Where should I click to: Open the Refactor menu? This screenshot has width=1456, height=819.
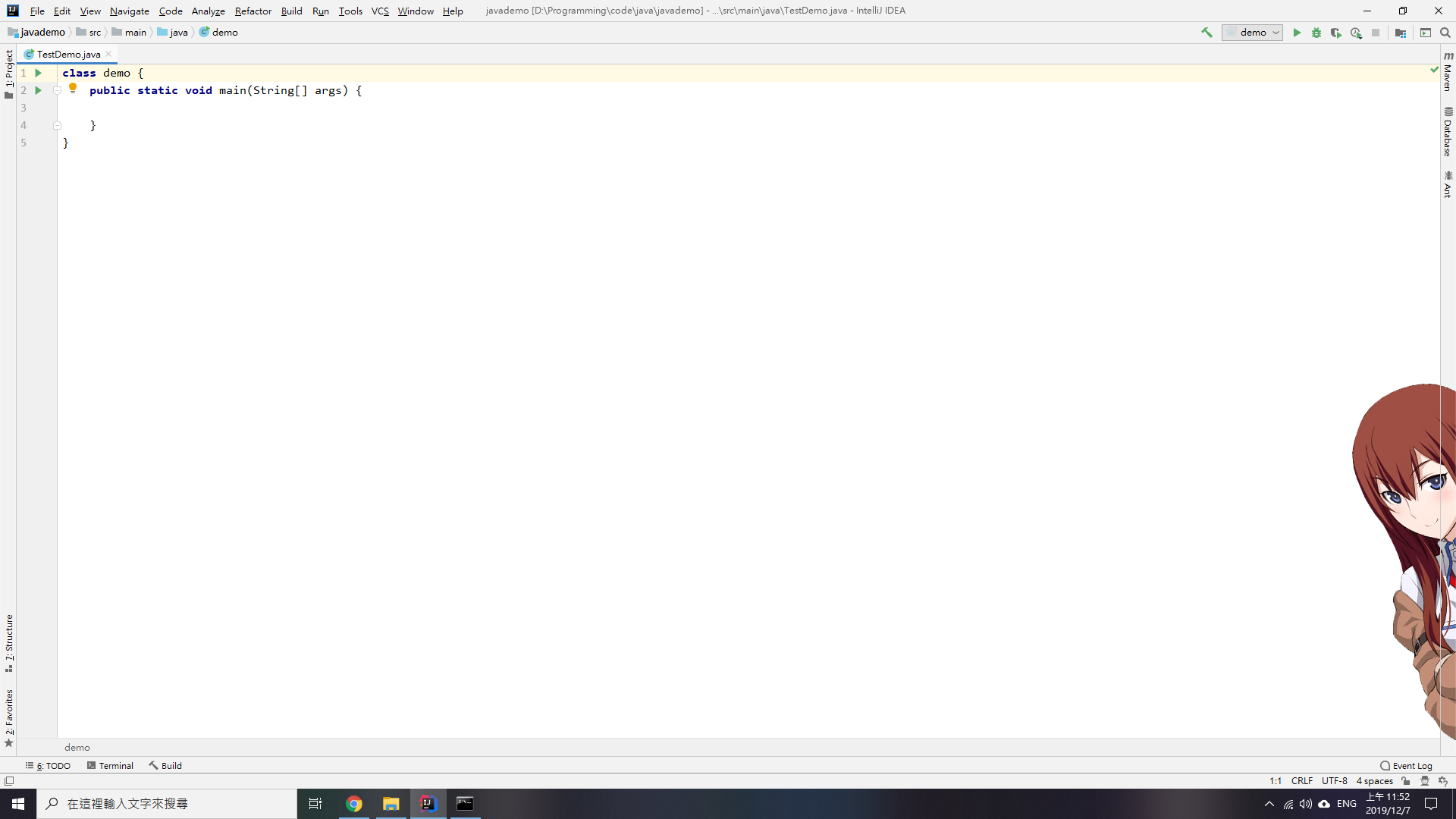coord(253,11)
